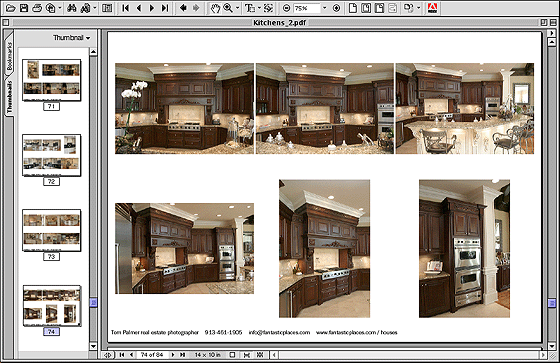Viewport: 560px width, 363px height.
Task: Click the horizontal scroll left arrow
Action: point(274,355)
